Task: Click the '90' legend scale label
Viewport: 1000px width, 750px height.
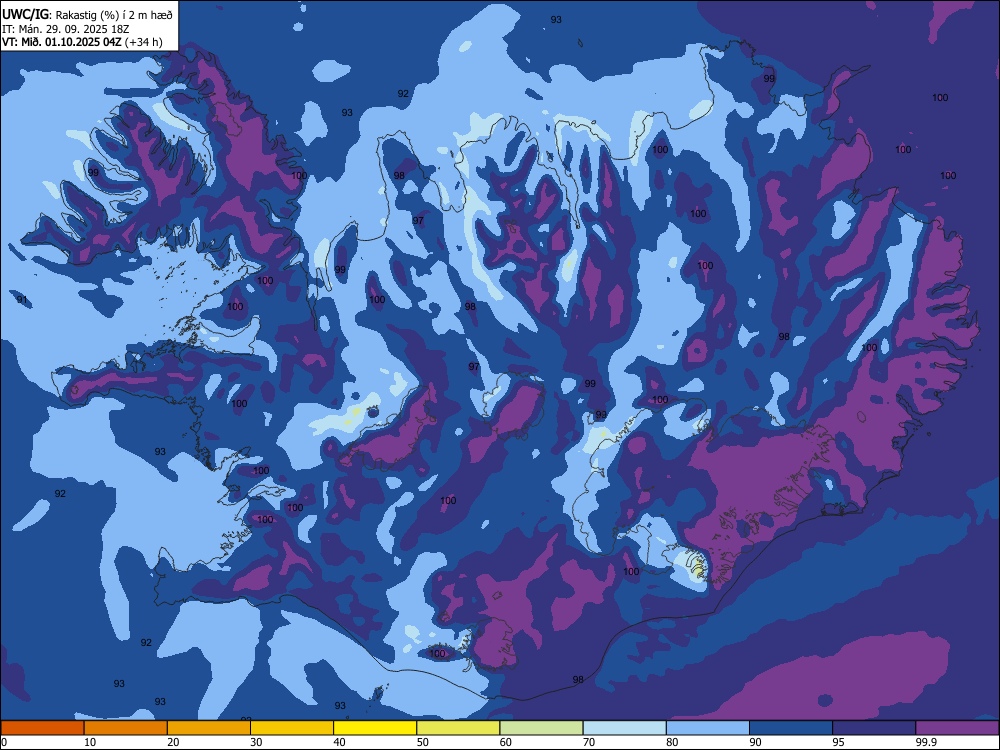Action: pyautogui.click(x=755, y=742)
